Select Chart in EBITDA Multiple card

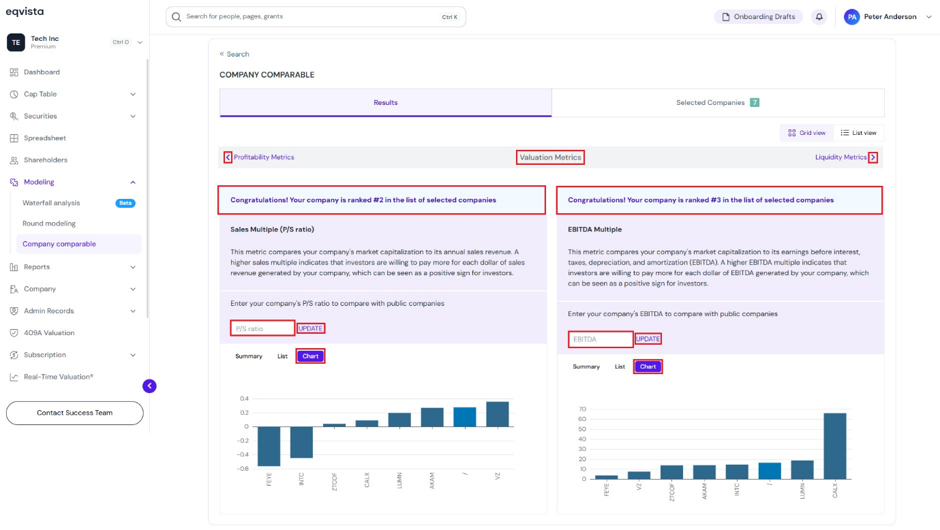pyautogui.click(x=648, y=367)
